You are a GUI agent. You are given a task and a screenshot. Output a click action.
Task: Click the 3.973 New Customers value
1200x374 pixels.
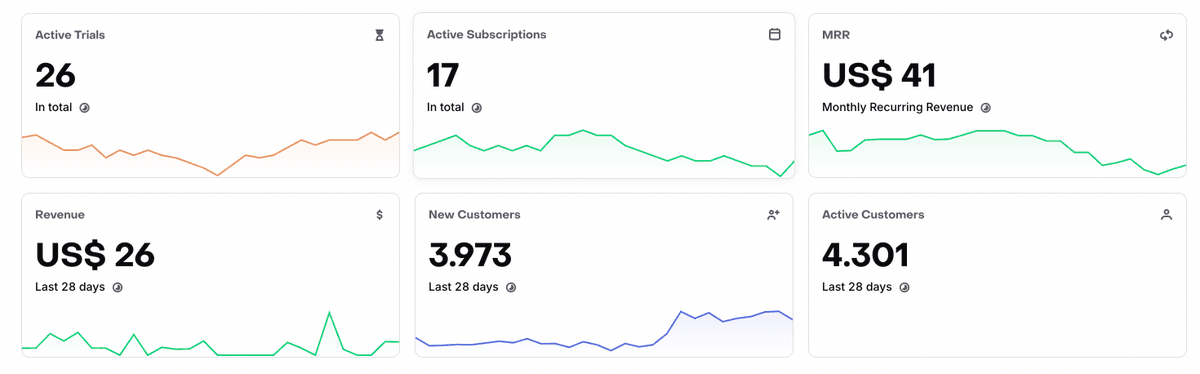point(470,256)
